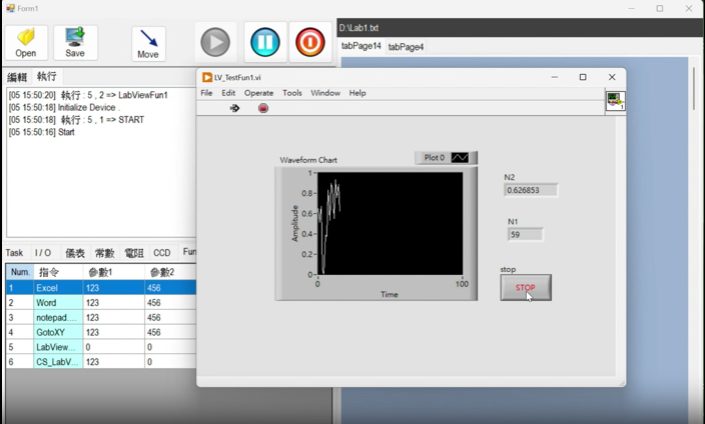The width and height of the screenshot is (705, 424).
Task: Select the tabPage4 tab
Action: tap(406, 47)
